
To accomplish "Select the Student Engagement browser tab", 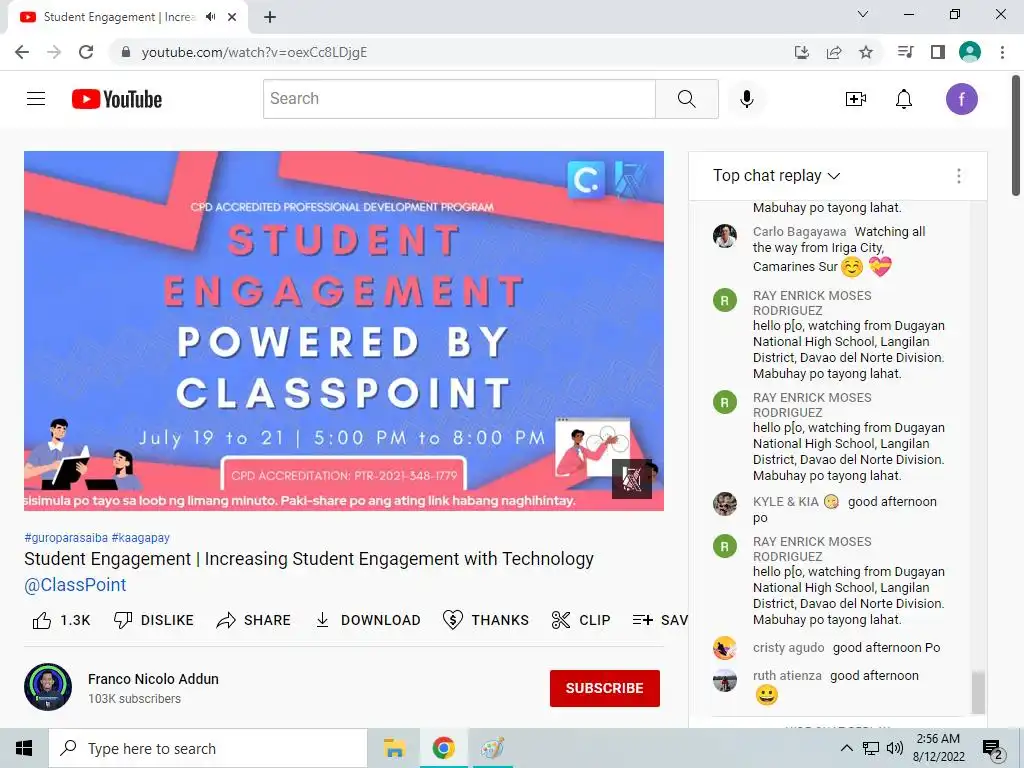I will (119, 17).
